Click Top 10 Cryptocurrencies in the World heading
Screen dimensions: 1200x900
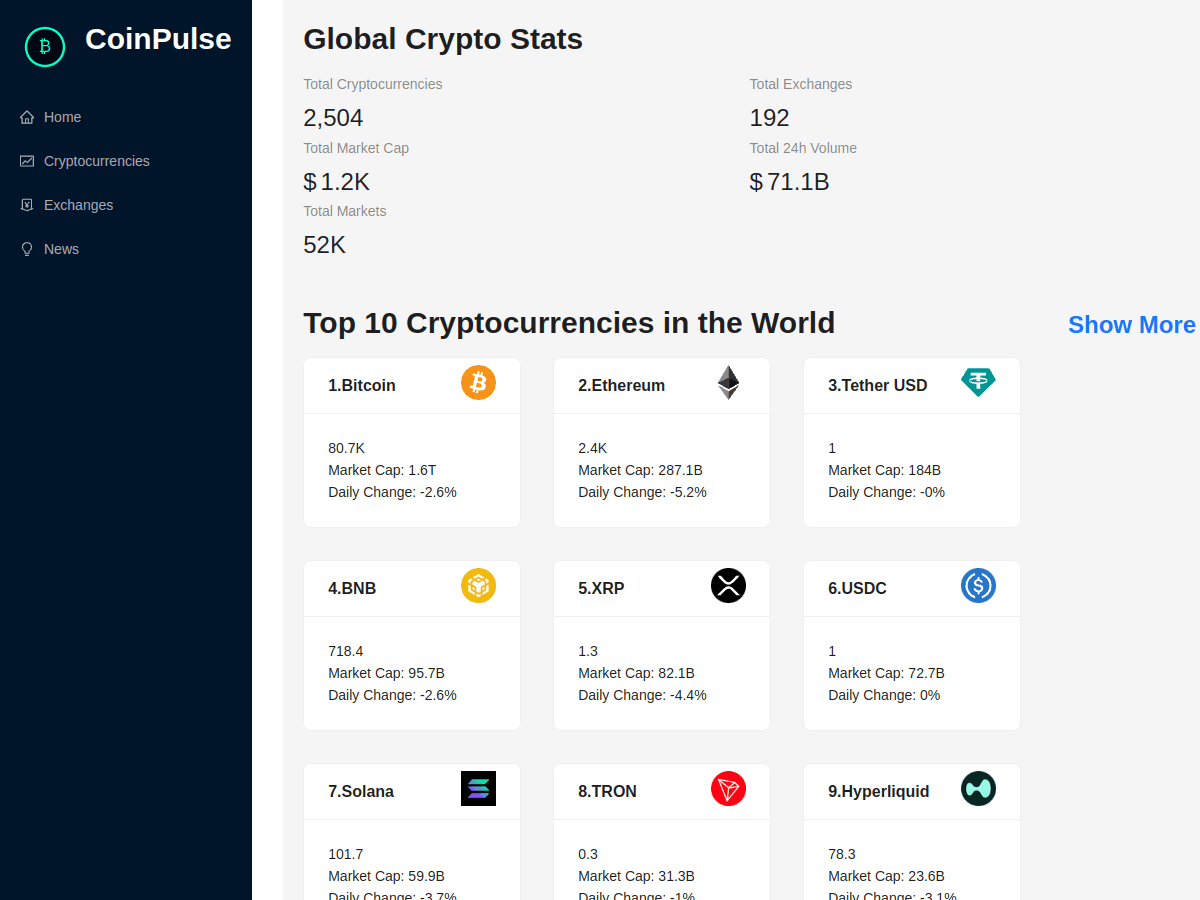[x=569, y=323]
